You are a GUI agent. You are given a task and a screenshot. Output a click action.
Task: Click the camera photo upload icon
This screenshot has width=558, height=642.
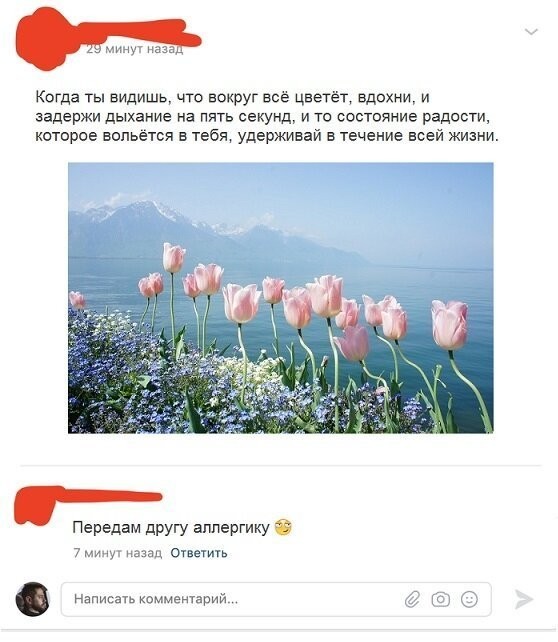click(x=441, y=599)
